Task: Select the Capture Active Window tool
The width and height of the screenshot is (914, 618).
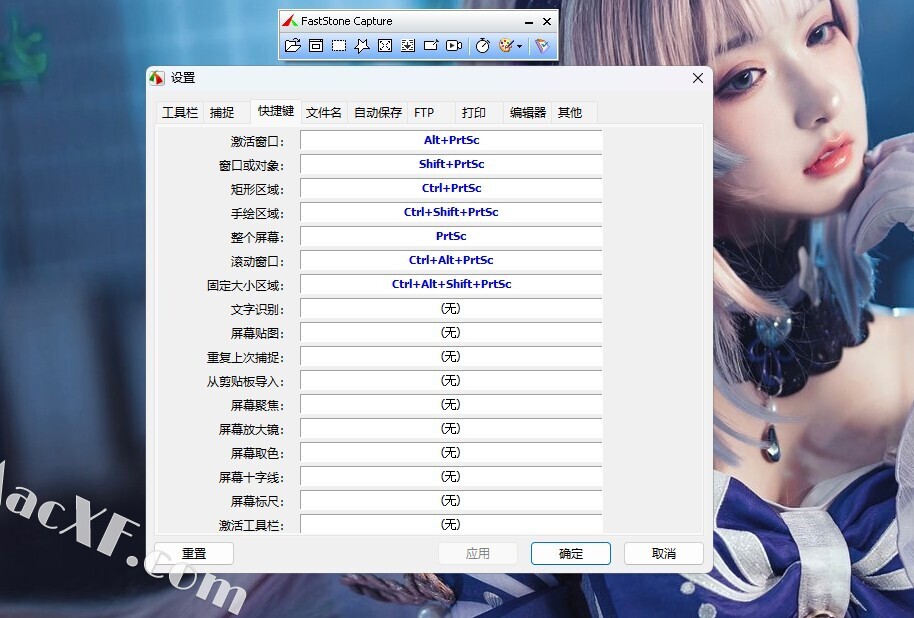Action: pos(316,45)
